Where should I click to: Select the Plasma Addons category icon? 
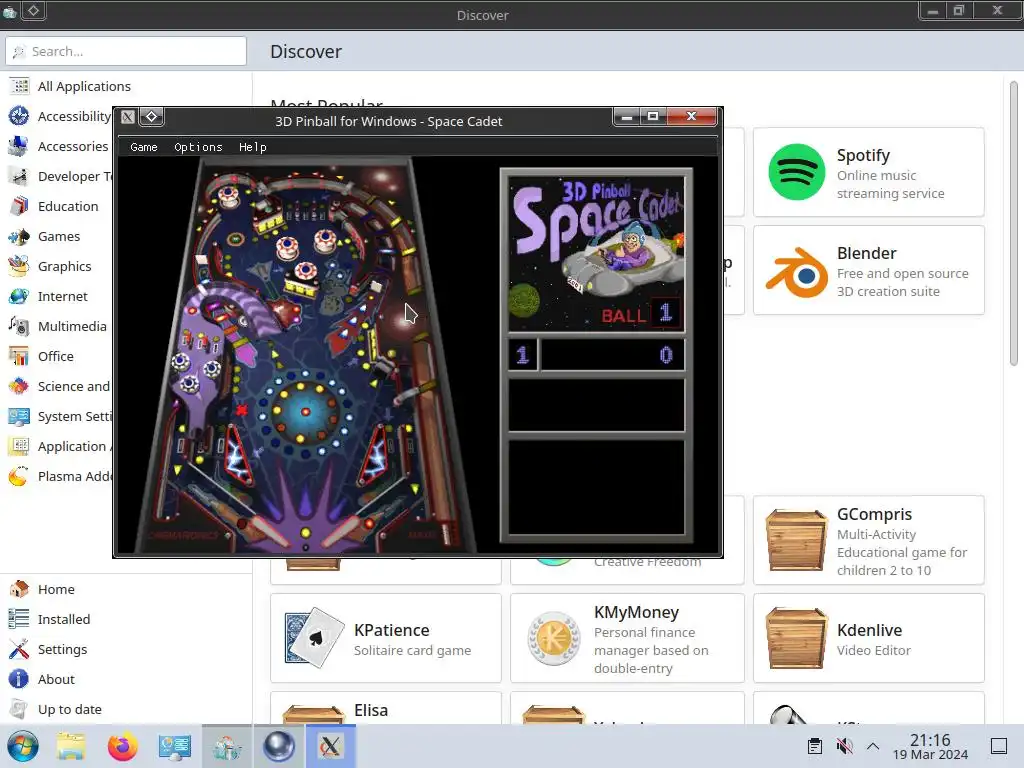[x=19, y=477]
